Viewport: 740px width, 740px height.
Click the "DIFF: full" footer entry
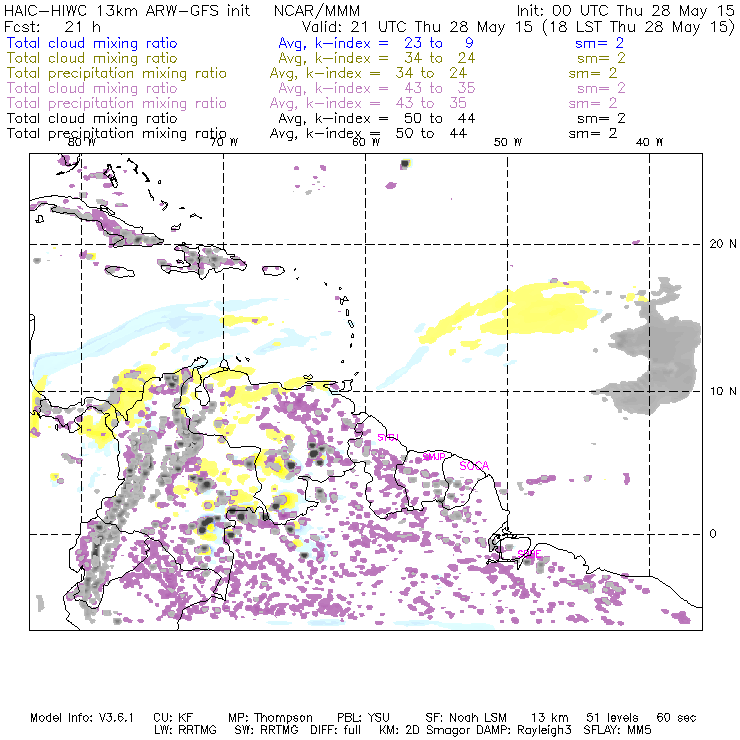(x=336, y=730)
